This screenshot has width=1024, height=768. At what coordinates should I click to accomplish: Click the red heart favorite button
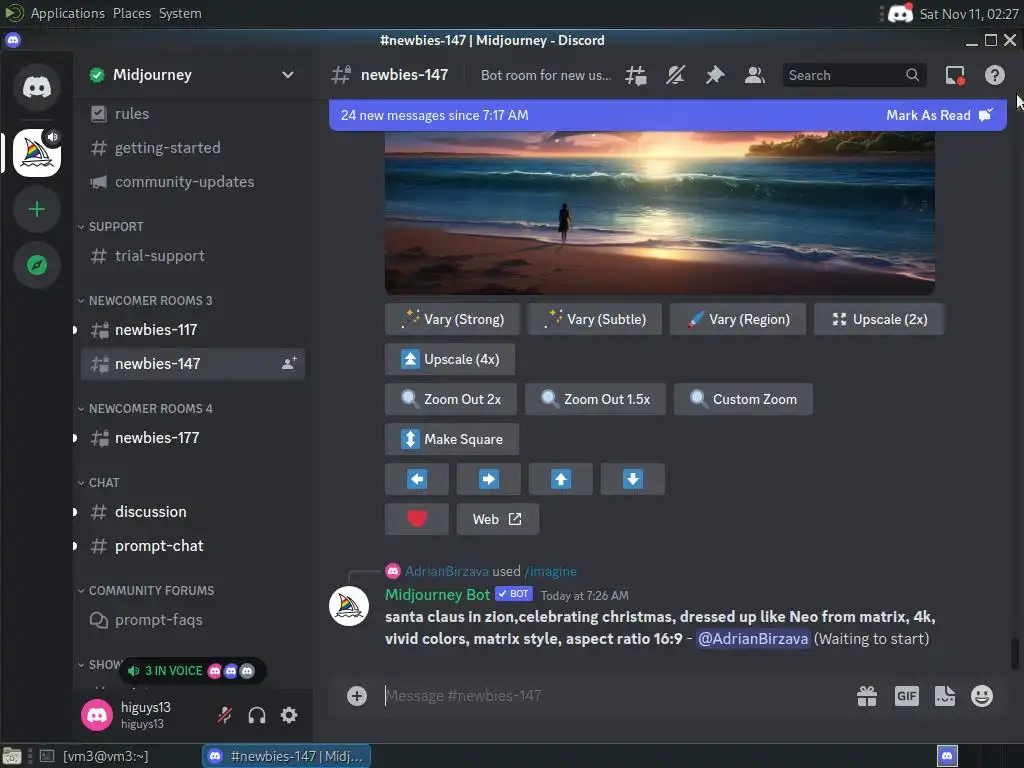417,519
